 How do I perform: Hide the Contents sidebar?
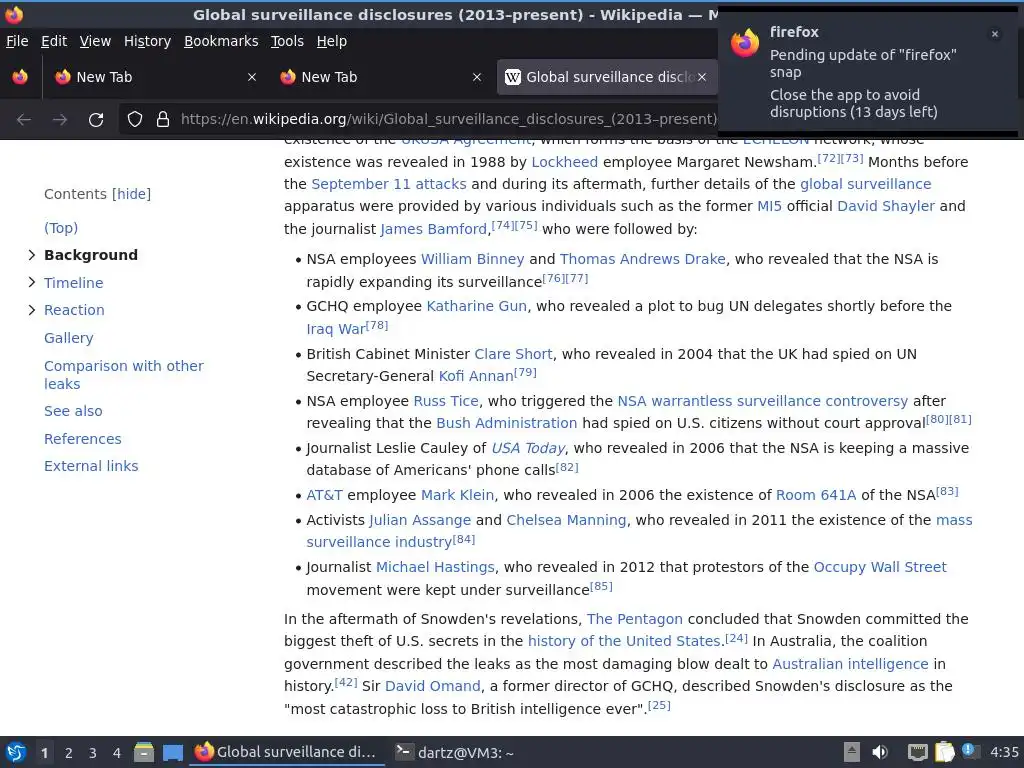(x=131, y=194)
